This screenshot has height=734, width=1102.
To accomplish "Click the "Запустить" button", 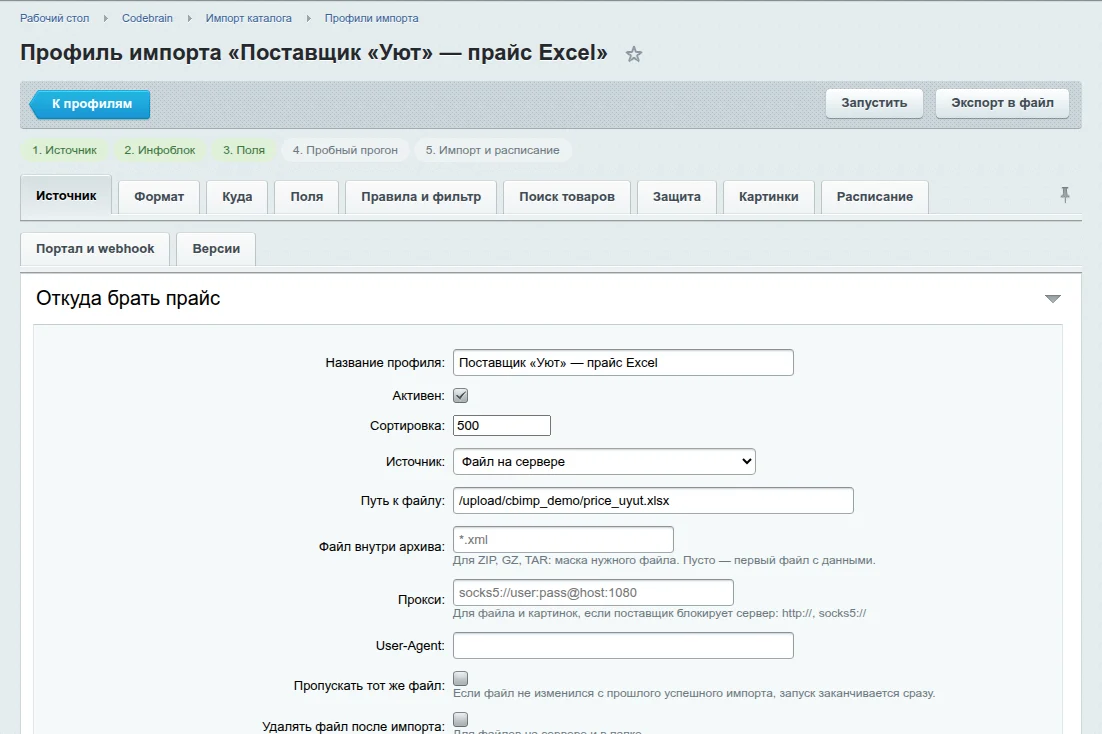I will point(874,103).
